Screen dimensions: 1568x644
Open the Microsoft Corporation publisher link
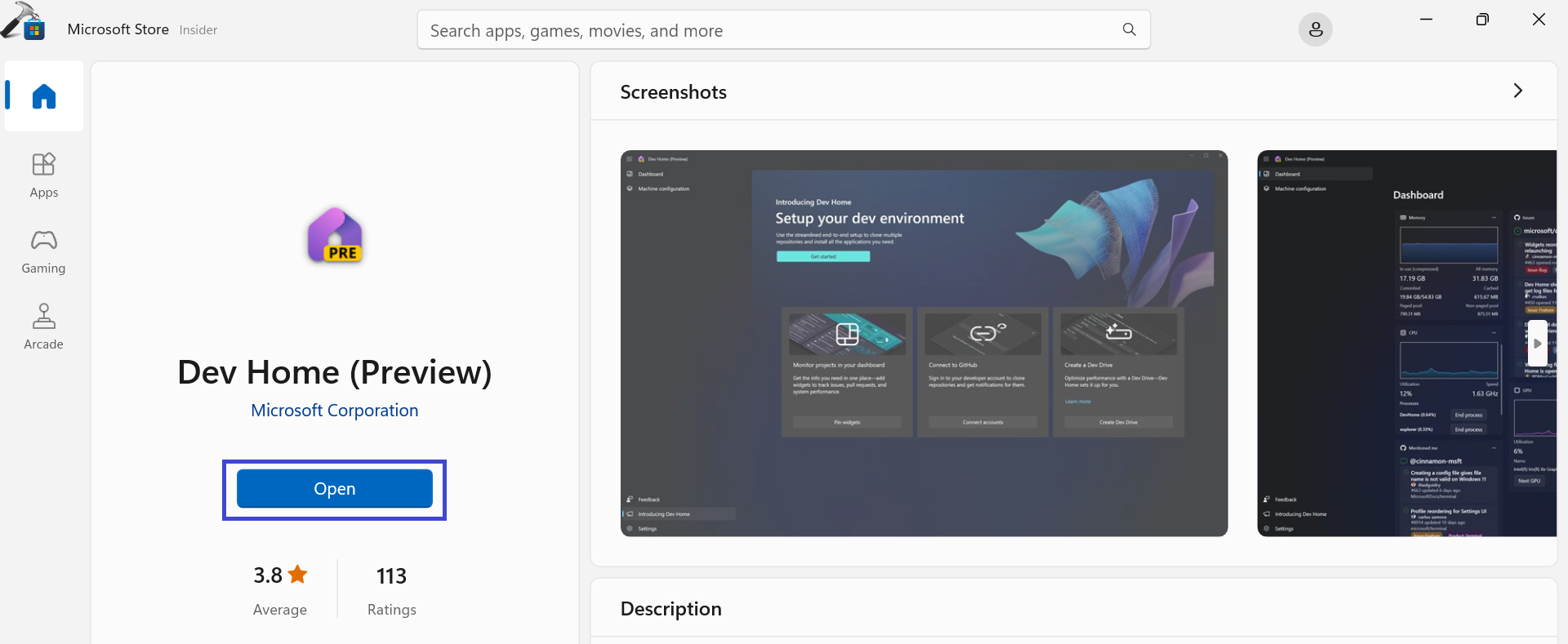pos(335,411)
